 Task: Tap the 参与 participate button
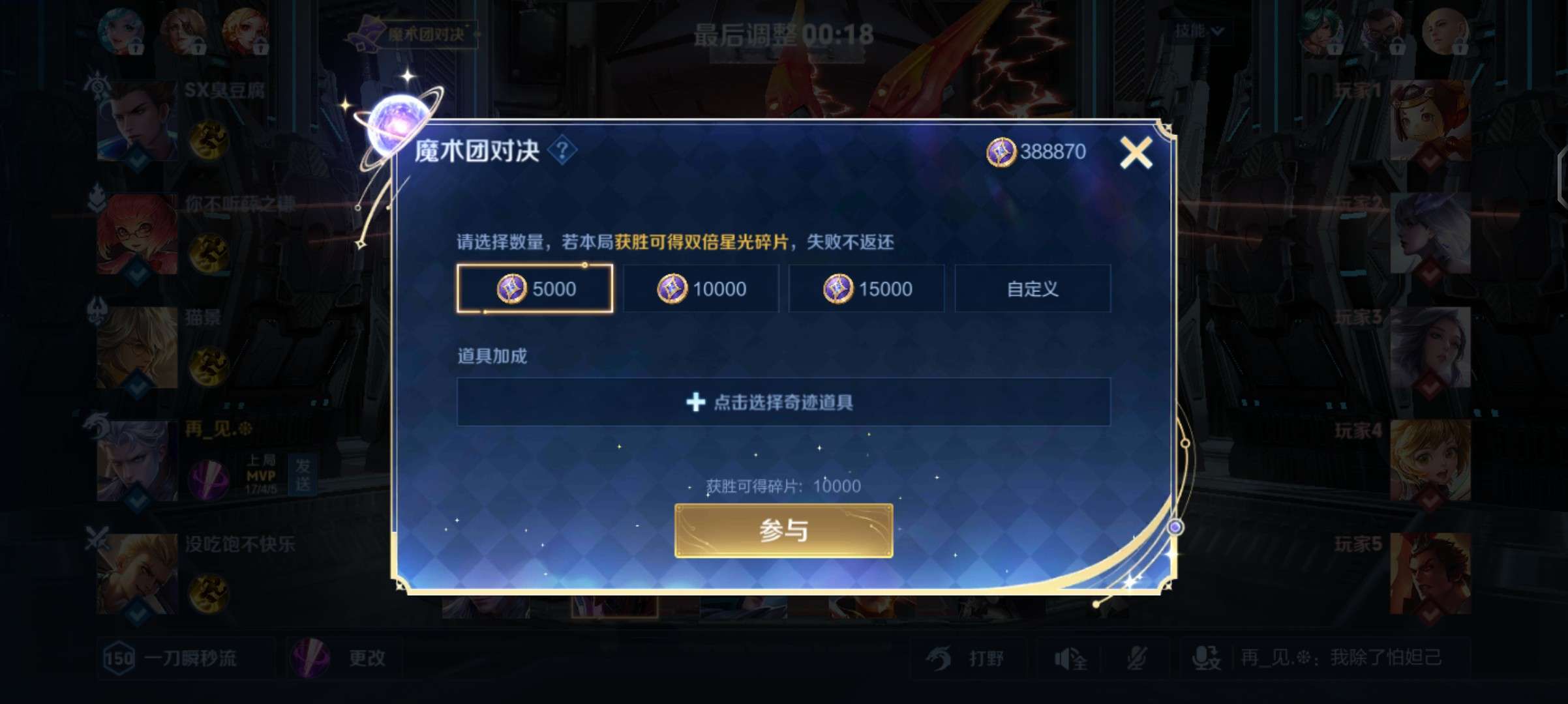coord(783,531)
